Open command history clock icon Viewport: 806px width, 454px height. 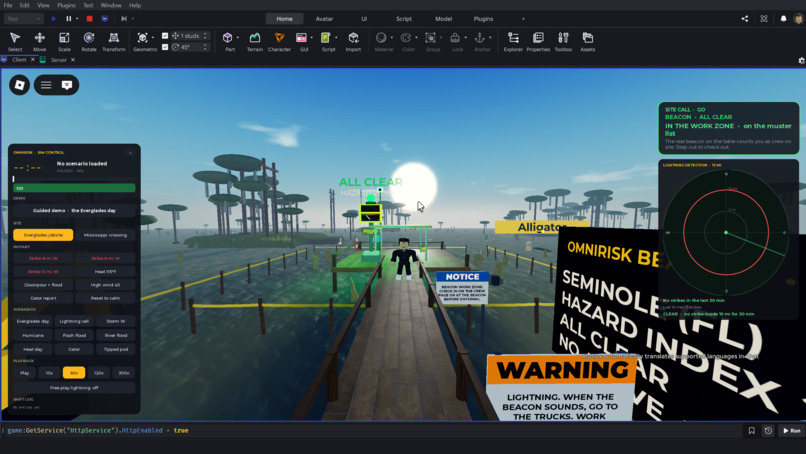768,430
